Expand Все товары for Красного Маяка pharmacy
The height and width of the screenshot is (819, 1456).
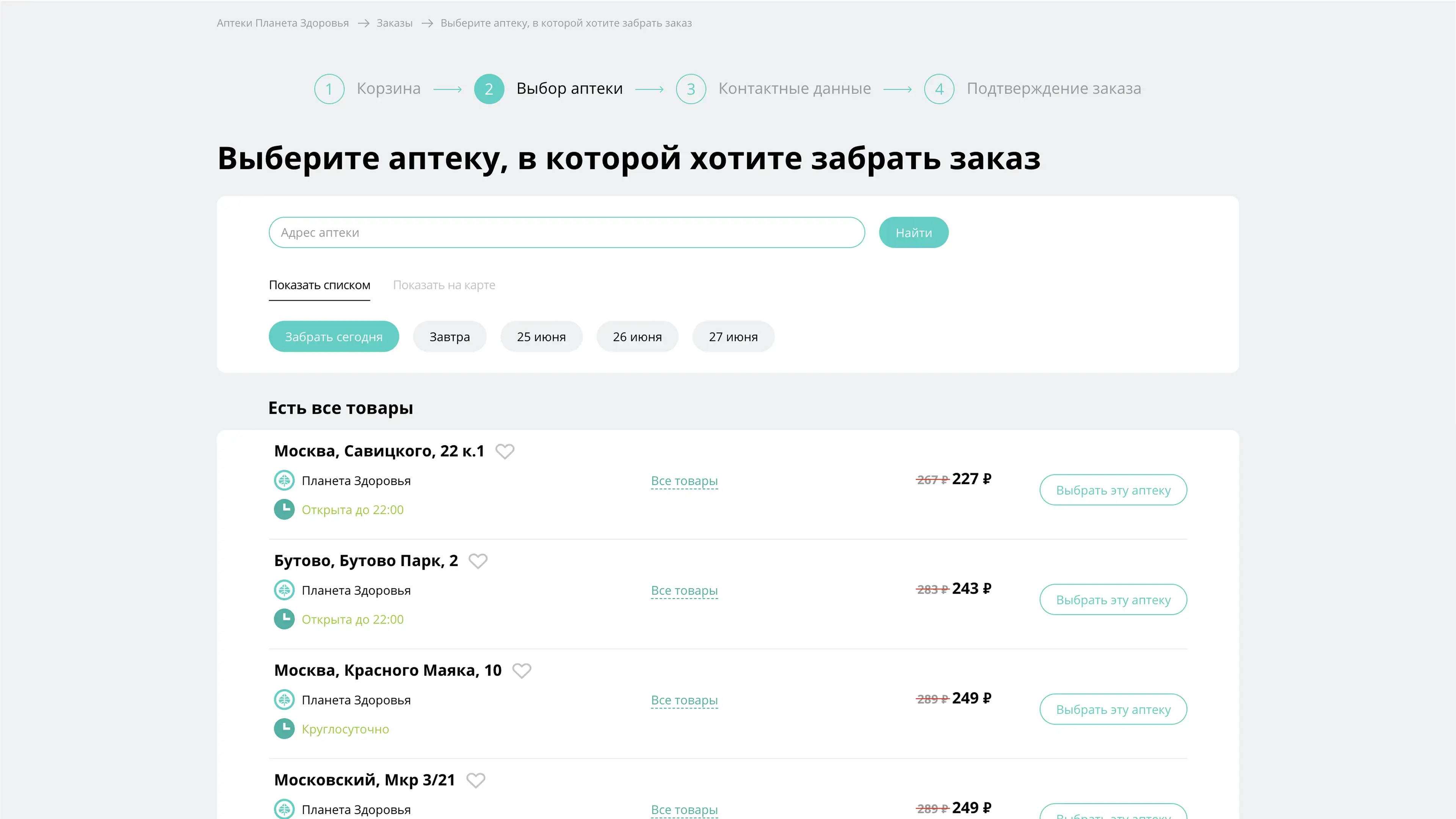point(684,700)
